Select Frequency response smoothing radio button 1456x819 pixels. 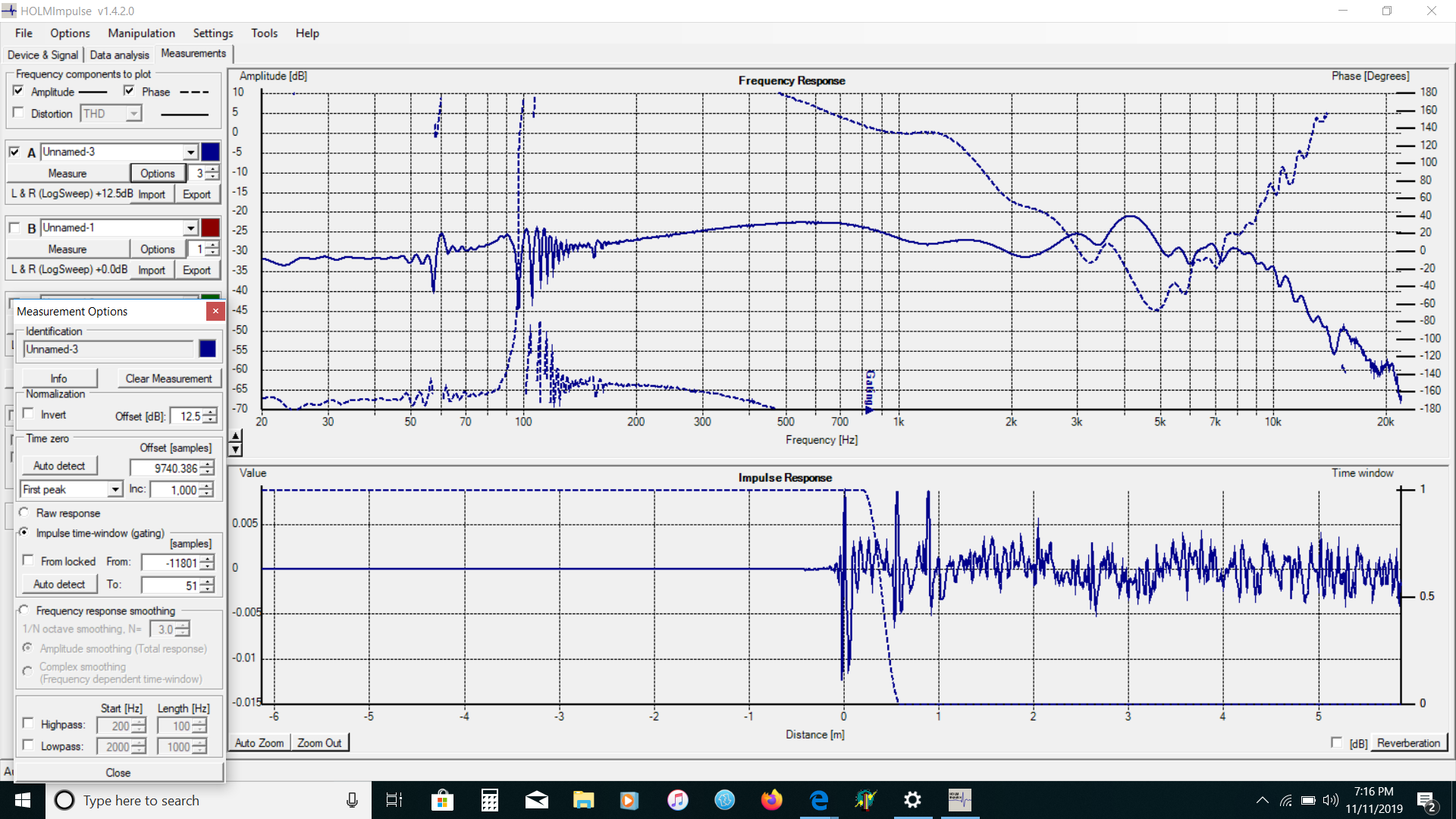pos(24,610)
